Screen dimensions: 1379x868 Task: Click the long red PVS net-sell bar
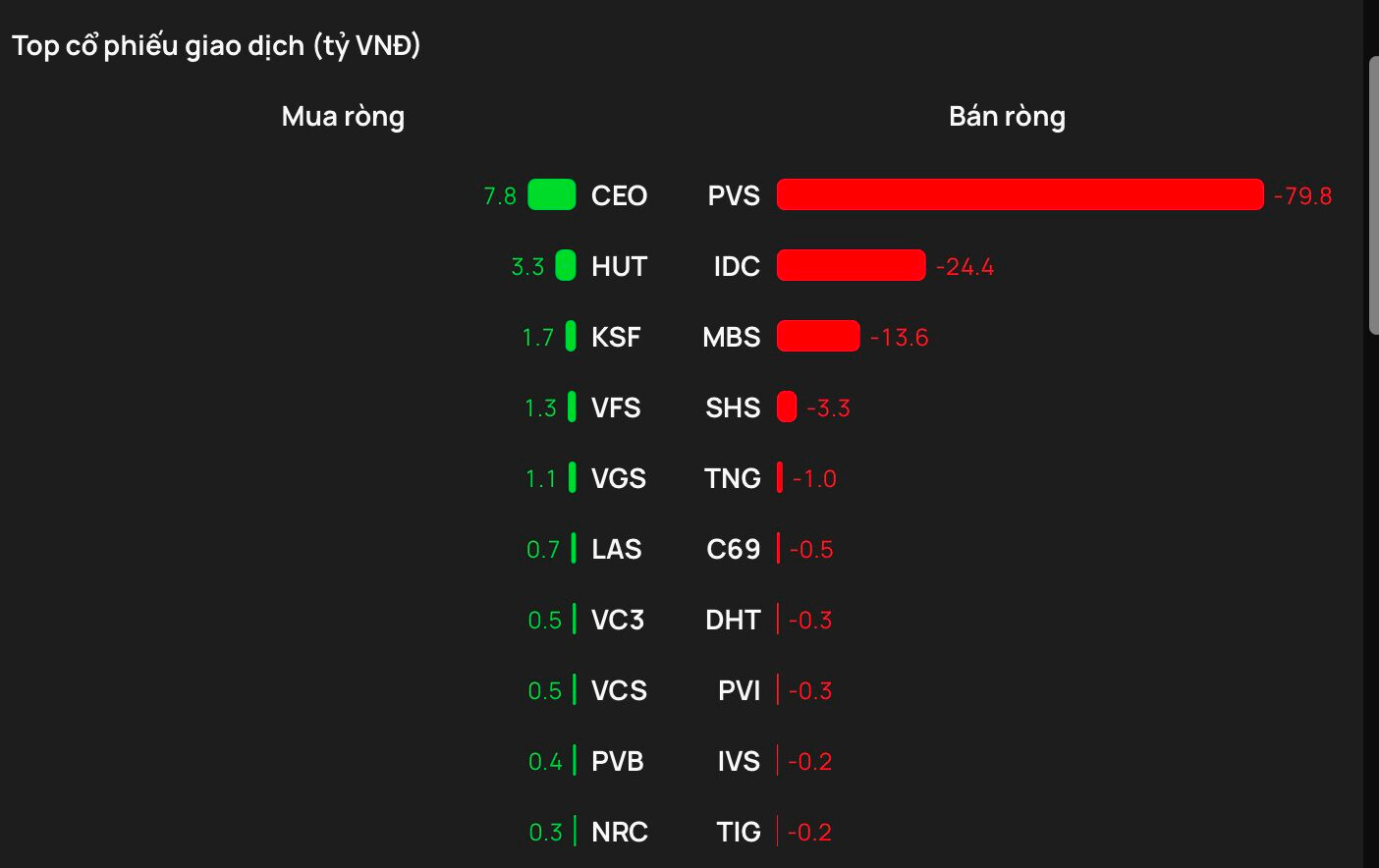(x=1020, y=194)
